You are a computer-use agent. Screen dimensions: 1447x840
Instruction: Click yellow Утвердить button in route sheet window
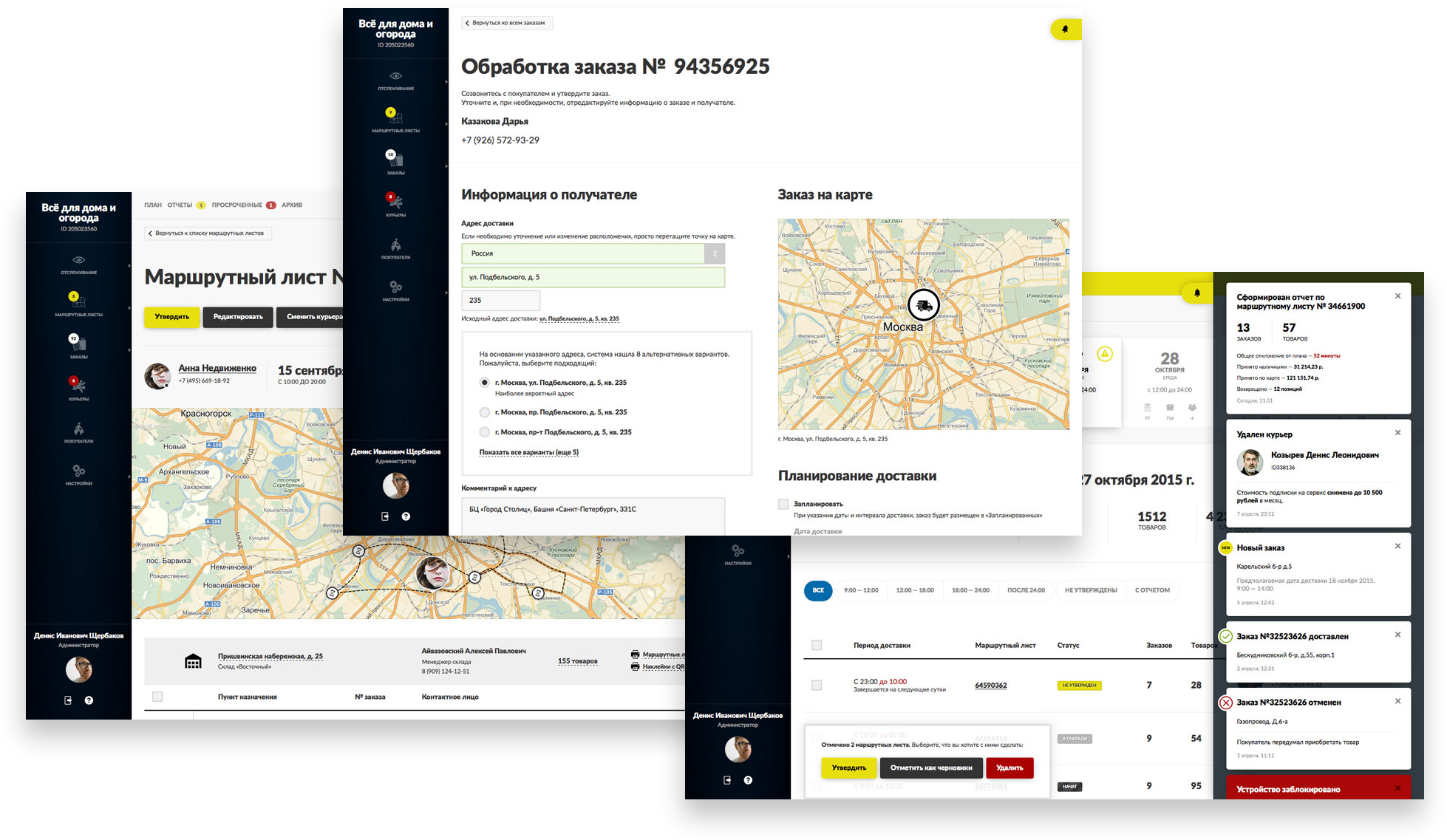[x=171, y=317]
